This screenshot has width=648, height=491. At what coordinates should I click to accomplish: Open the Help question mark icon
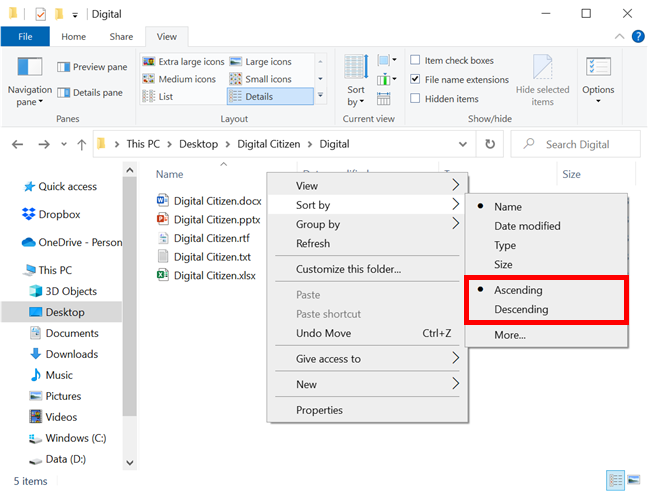click(x=638, y=36)
